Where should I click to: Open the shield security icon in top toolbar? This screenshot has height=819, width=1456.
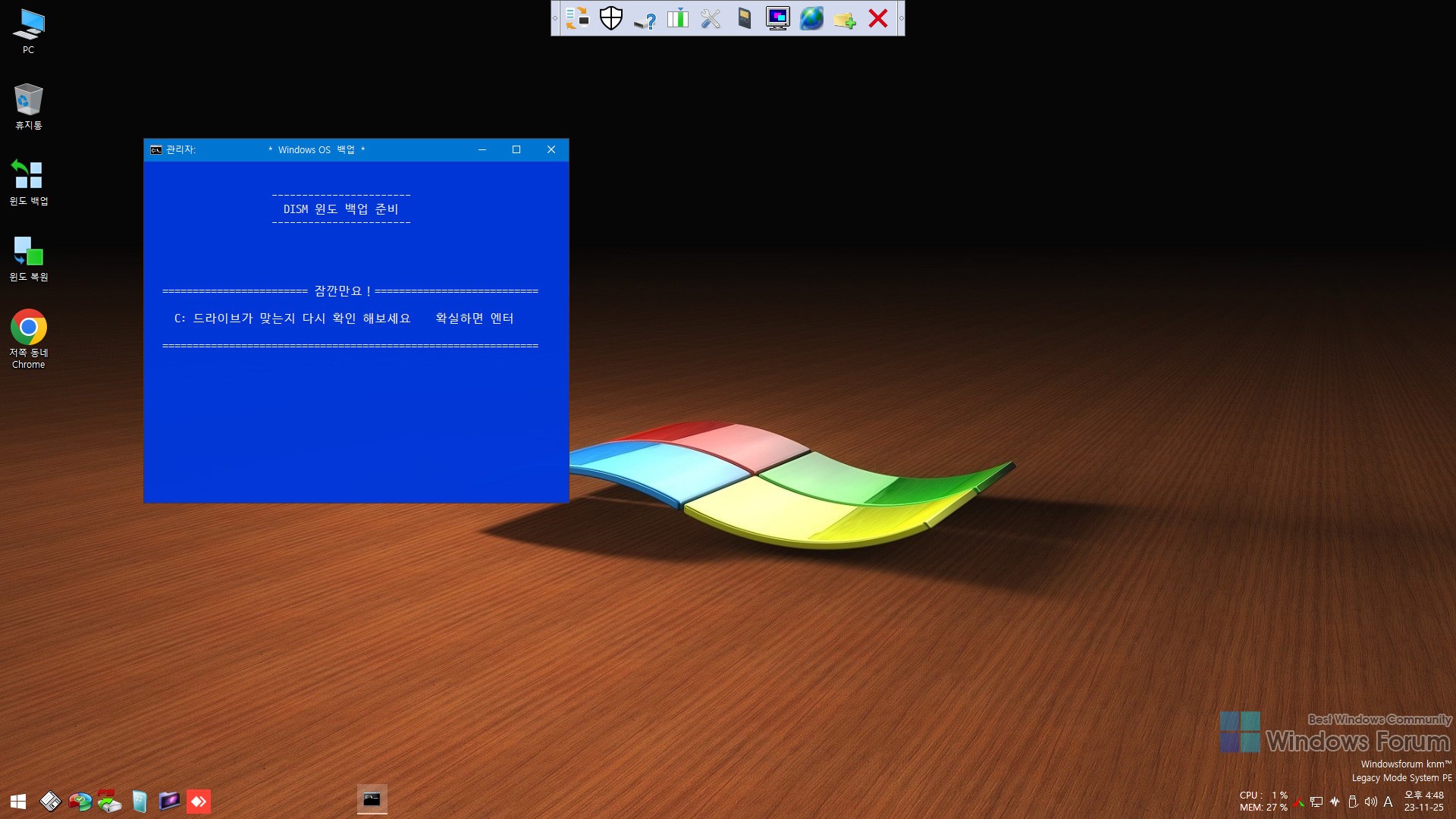pos(611,18)
